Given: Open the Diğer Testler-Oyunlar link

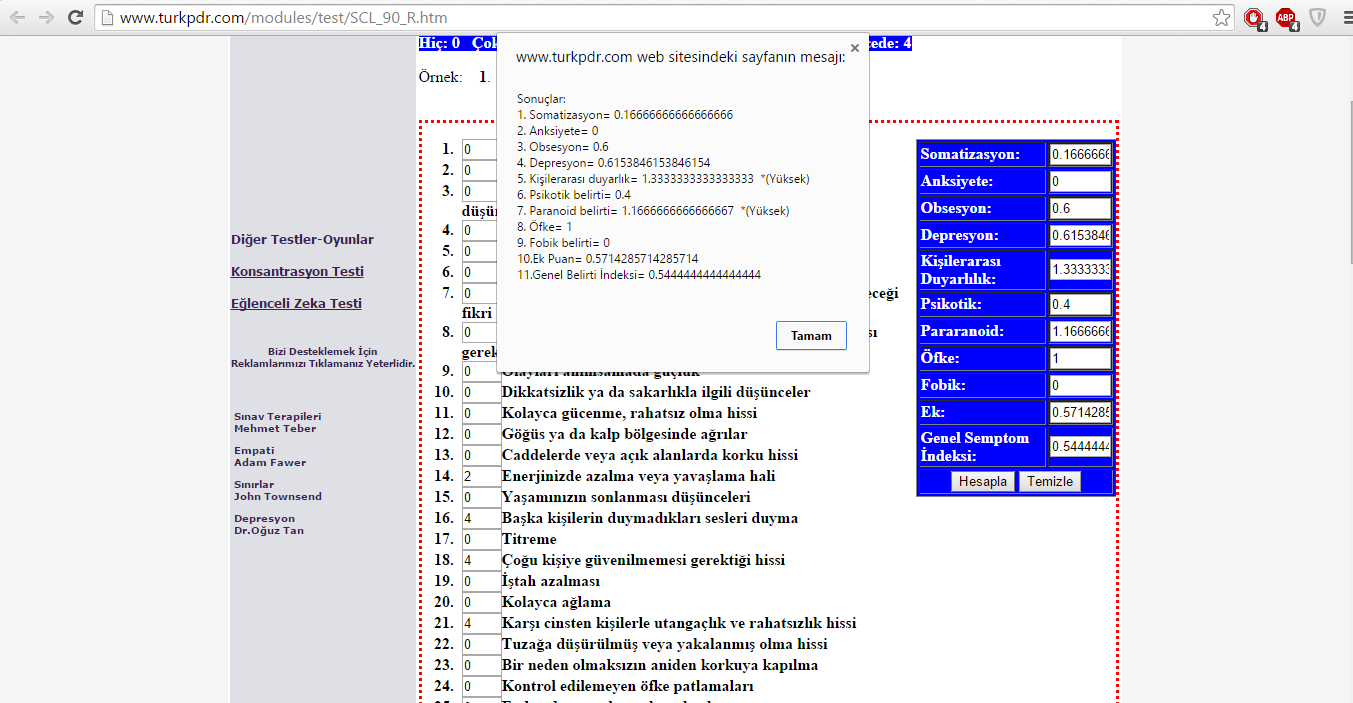Looking at the screenshot, I should pyautogui.click(x=302, y=240).
